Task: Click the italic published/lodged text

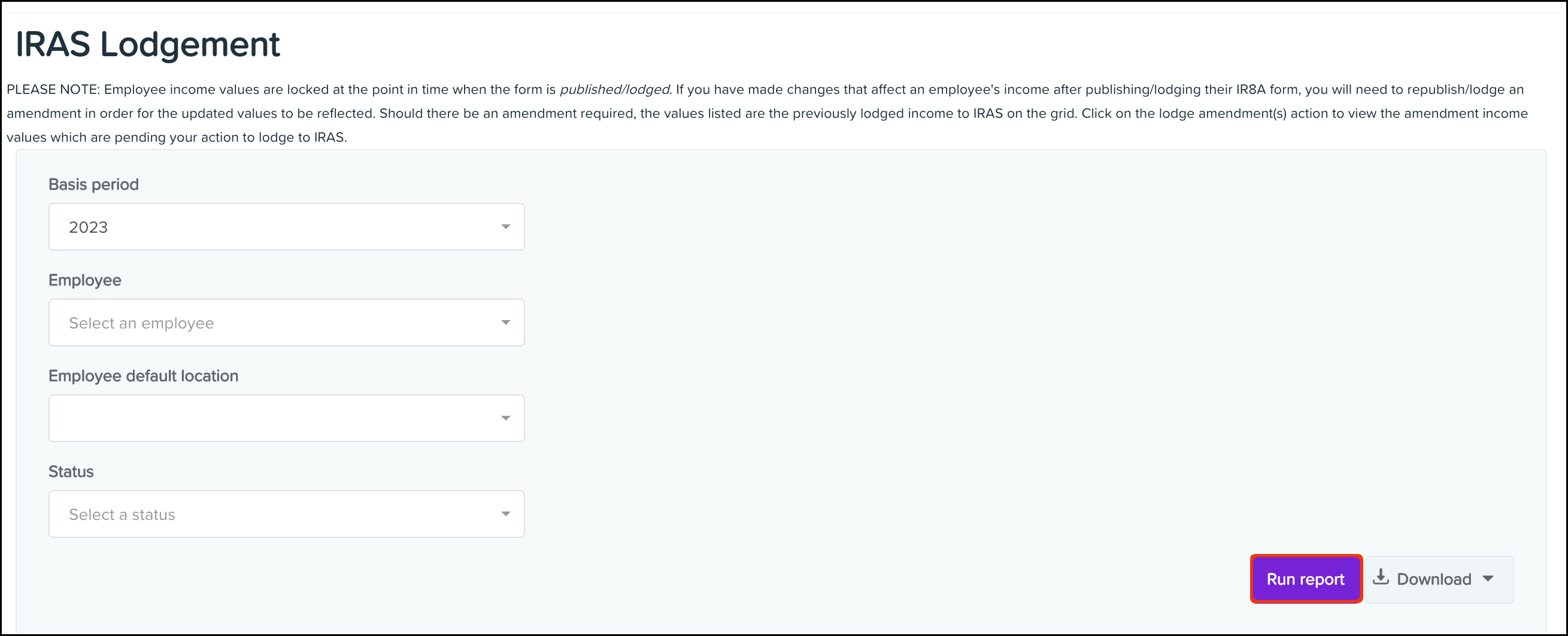Action: 614,89
